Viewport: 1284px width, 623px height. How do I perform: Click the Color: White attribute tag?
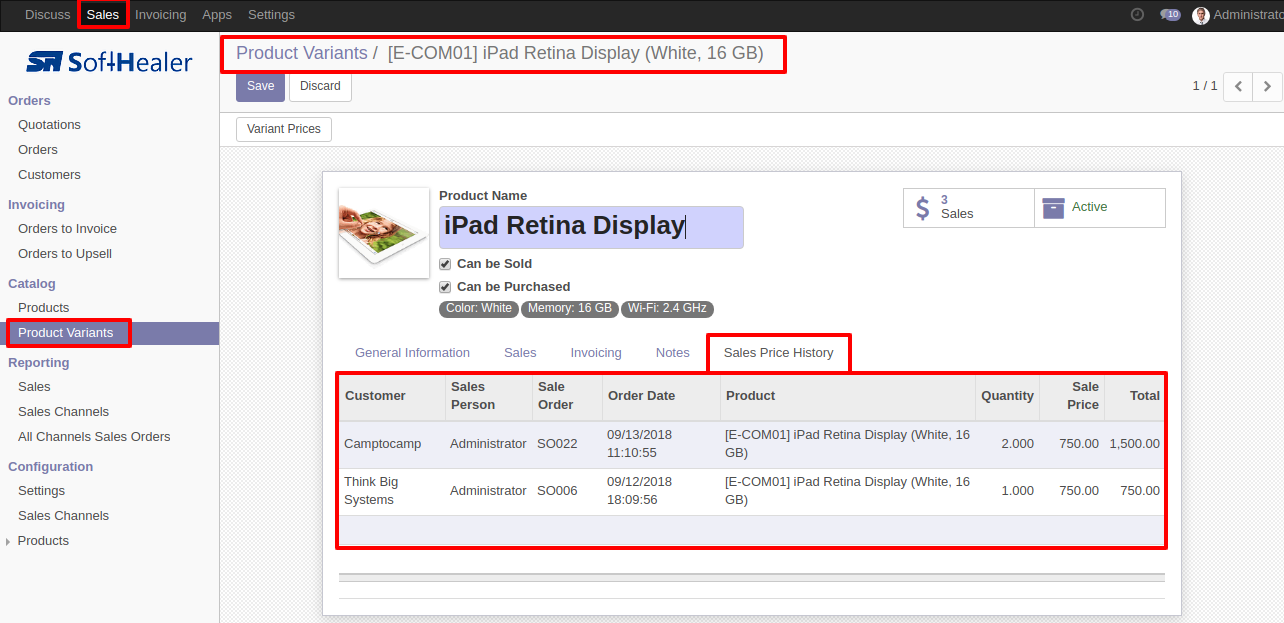[479, 309]
